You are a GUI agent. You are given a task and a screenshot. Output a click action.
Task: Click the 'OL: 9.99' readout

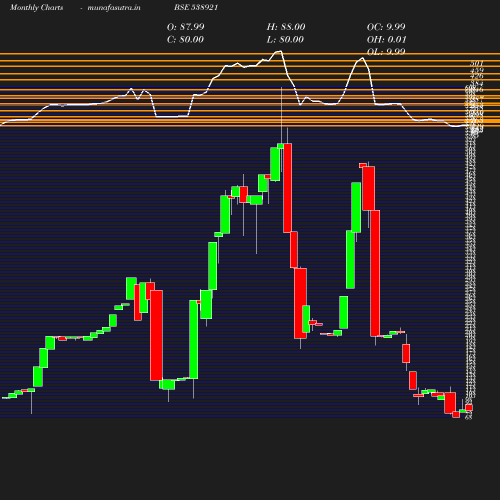(386, 52)
